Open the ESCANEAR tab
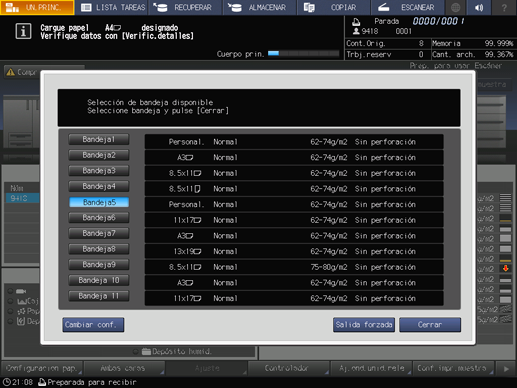517x388 pixels. click(407, 7)
